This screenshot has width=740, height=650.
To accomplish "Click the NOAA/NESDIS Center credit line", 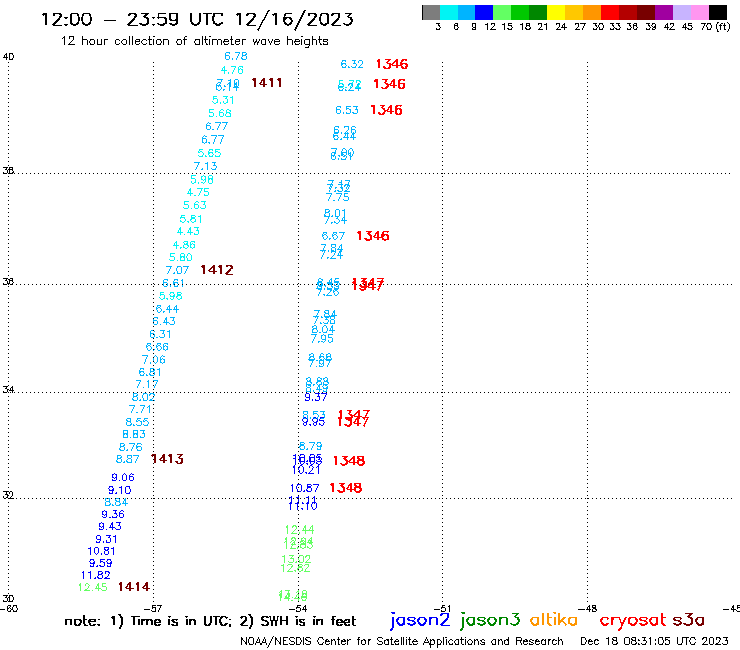I will click(402, 641).
